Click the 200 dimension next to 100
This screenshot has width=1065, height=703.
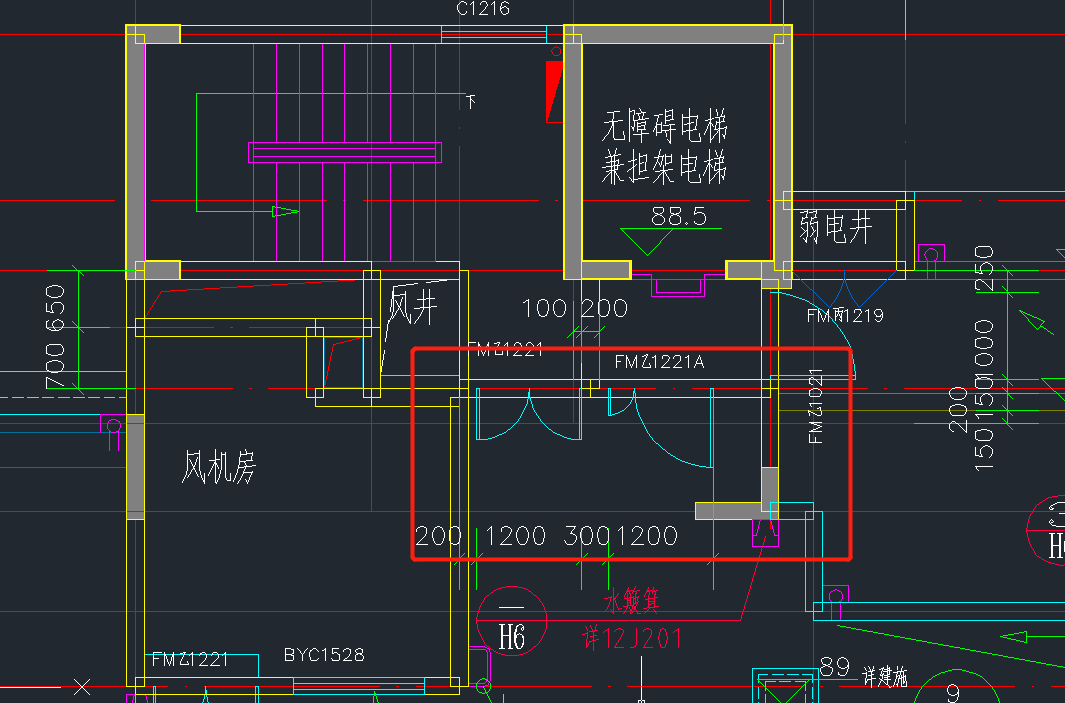point(604,308)
